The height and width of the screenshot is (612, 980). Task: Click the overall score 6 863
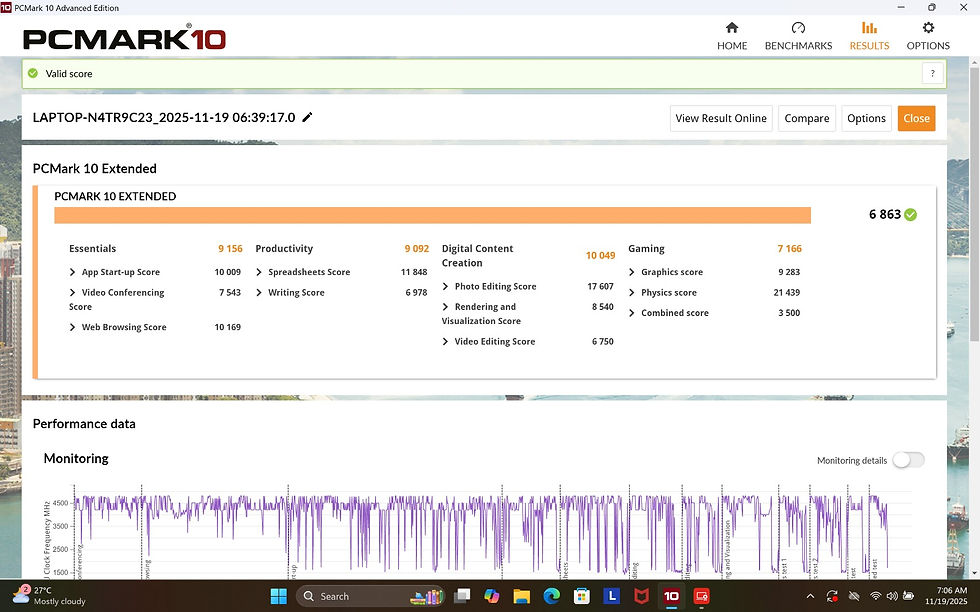click(884, 214)
